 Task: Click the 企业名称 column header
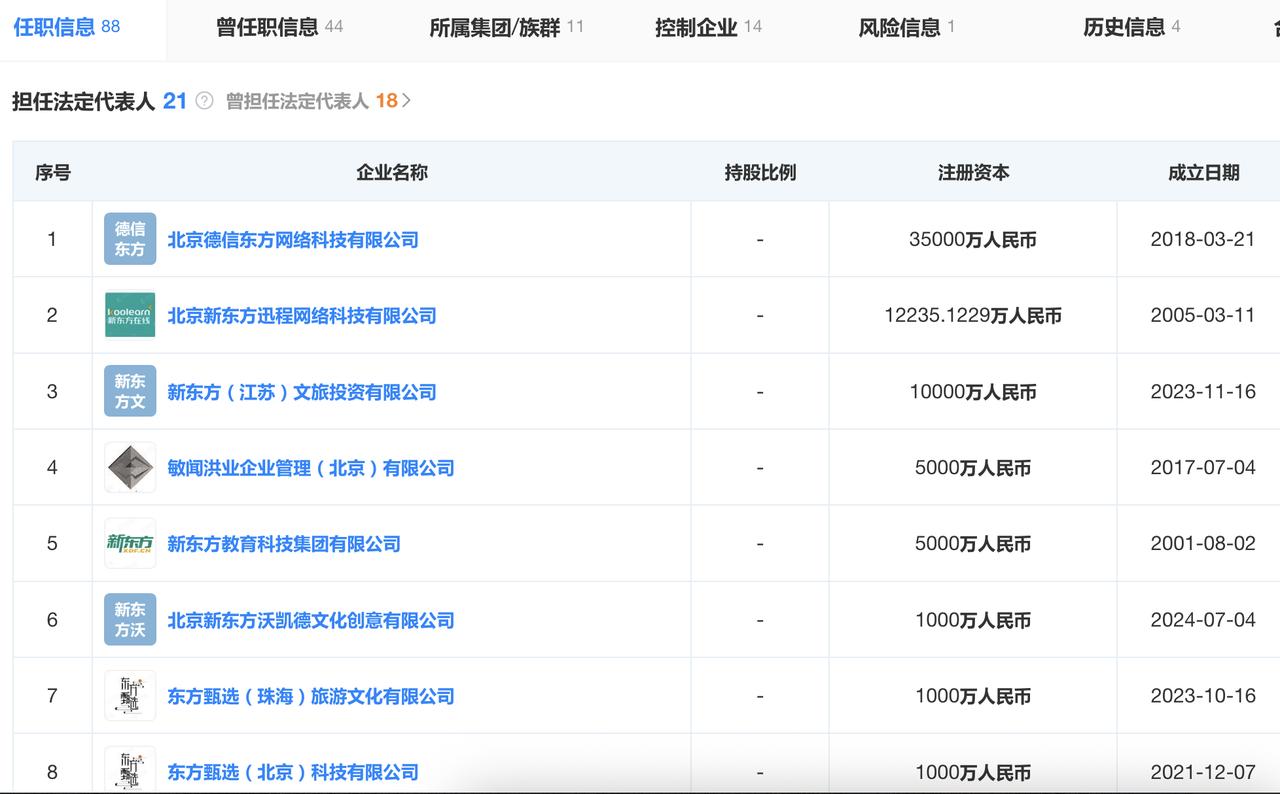(x=392, y=172)
